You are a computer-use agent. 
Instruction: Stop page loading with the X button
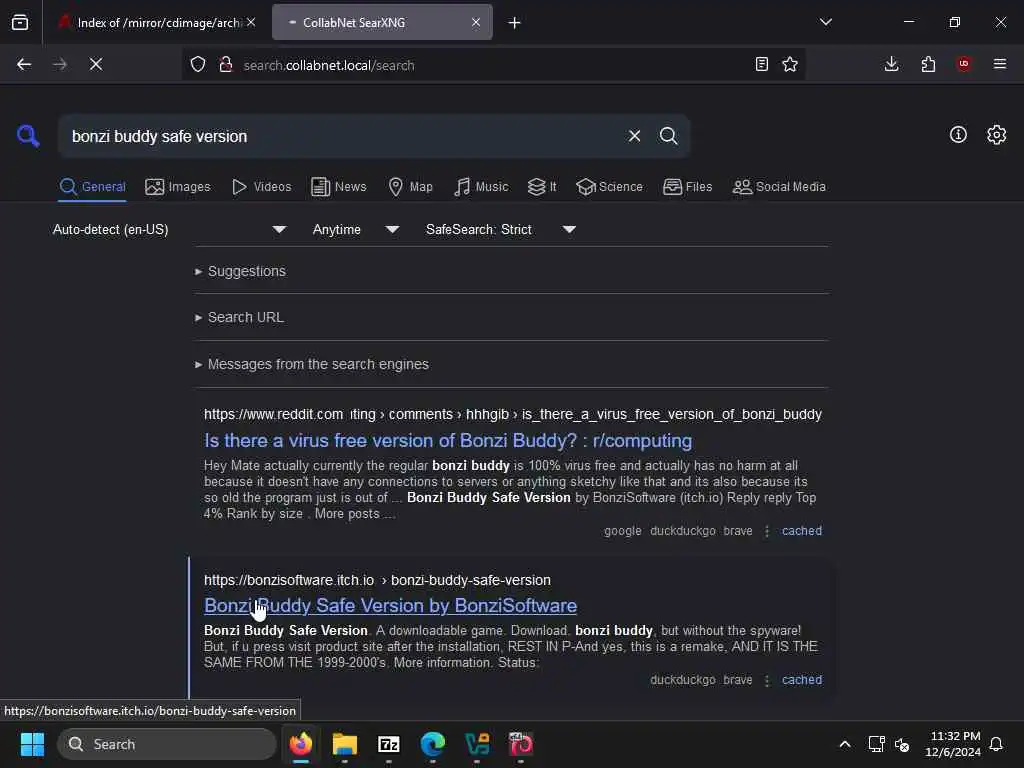(96, 64)
